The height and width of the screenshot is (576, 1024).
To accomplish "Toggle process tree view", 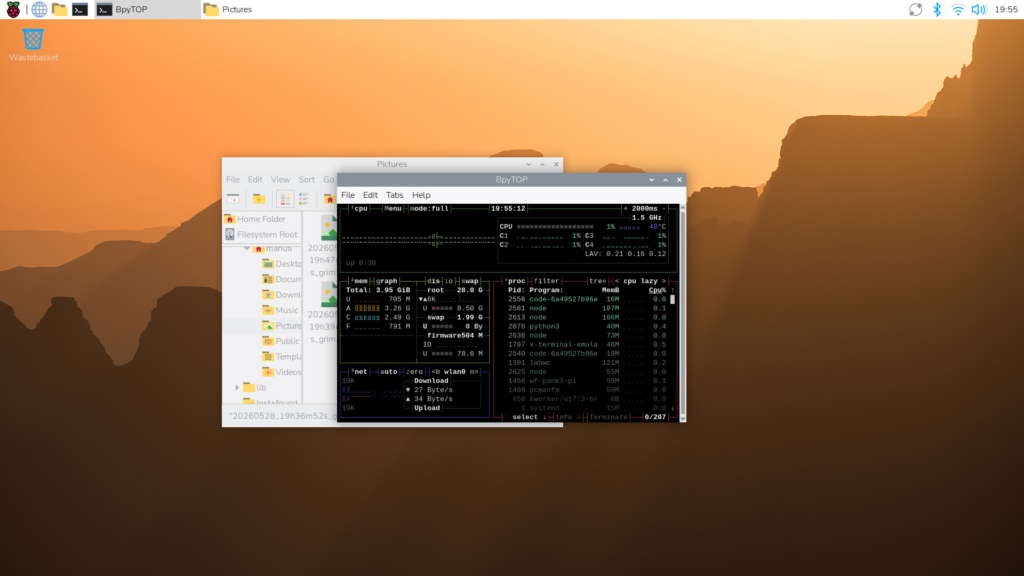I will [x=597, y=281].
